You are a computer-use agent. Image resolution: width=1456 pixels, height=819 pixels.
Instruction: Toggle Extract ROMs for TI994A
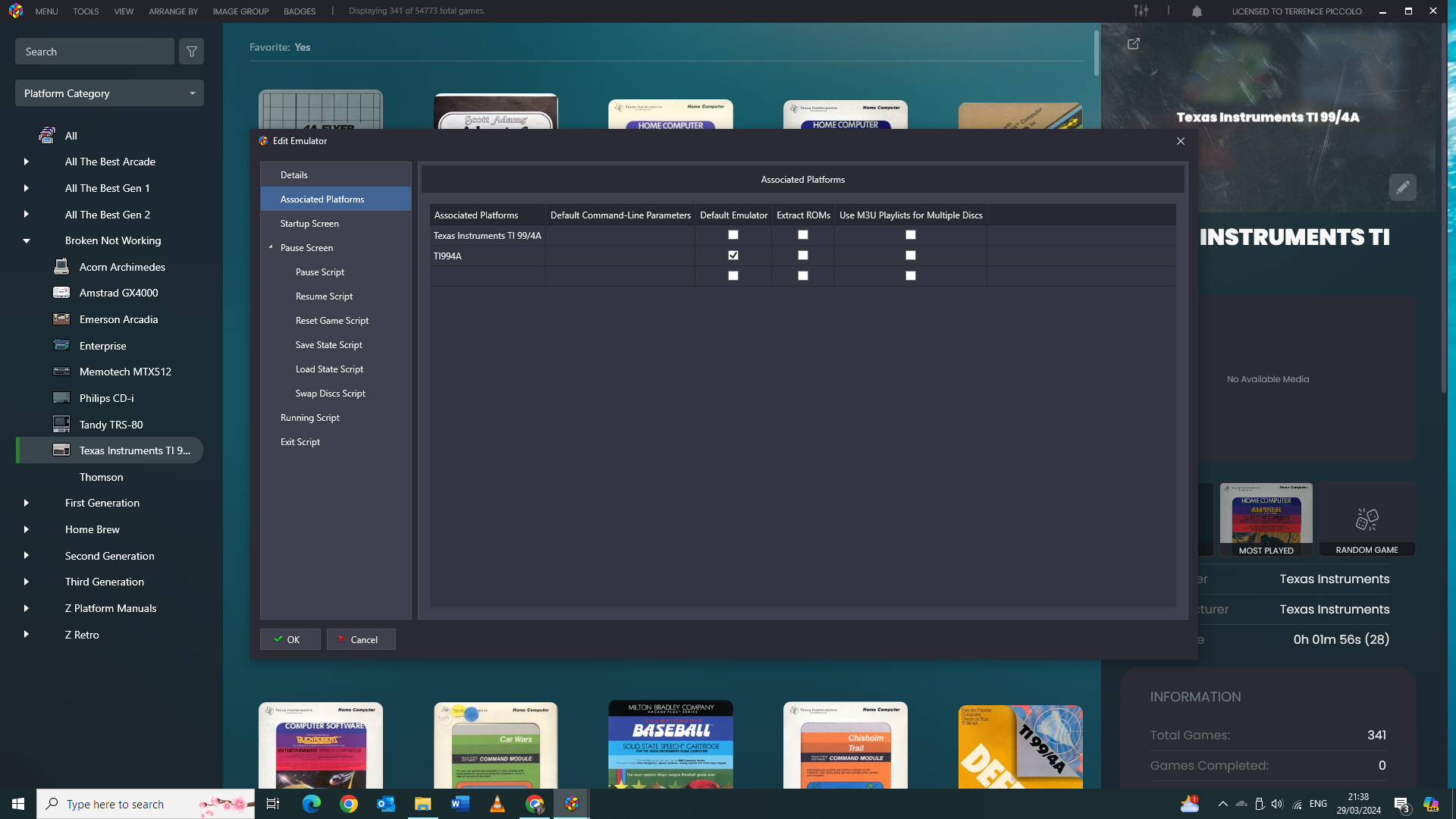pos(803,256)
